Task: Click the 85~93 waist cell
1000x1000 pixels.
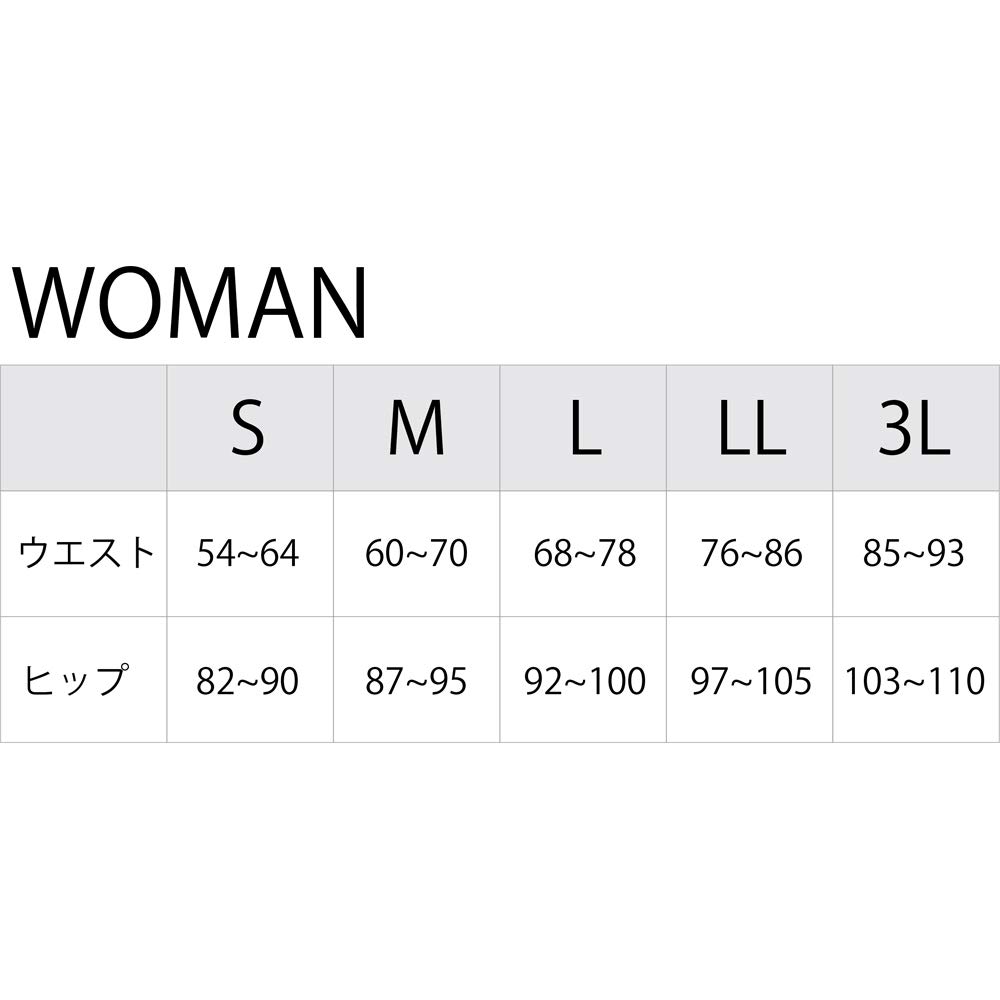Action: (x=914, y=553)
